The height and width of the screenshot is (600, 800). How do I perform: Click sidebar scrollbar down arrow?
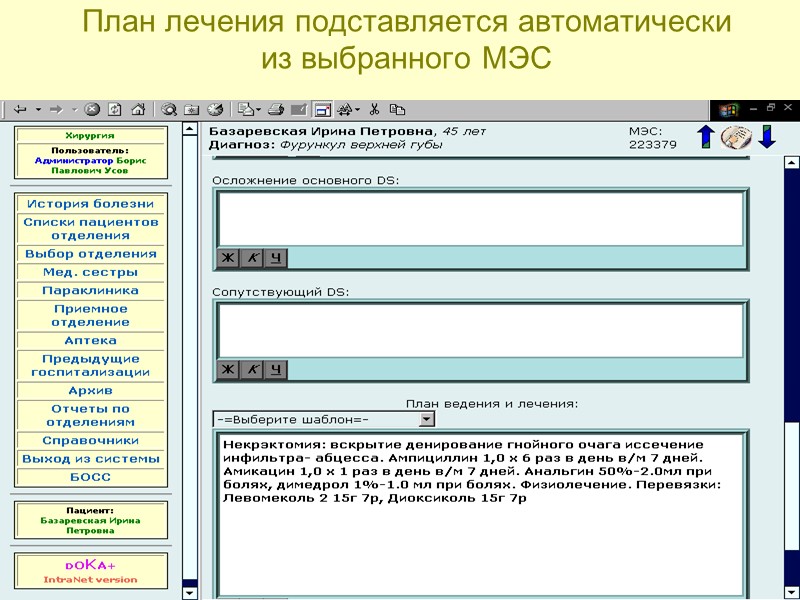[x=189, y=593]
